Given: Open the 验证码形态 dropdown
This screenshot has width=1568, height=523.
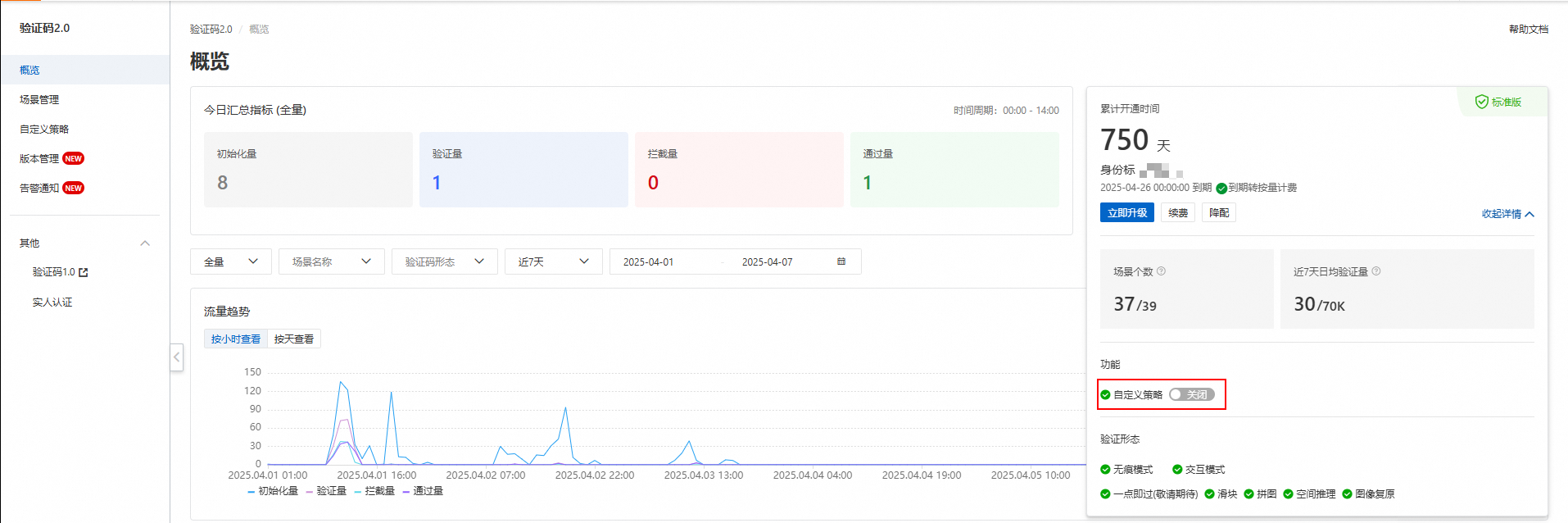Looking at the screenshot, I should pyautogui.click(x=445, y=261).
